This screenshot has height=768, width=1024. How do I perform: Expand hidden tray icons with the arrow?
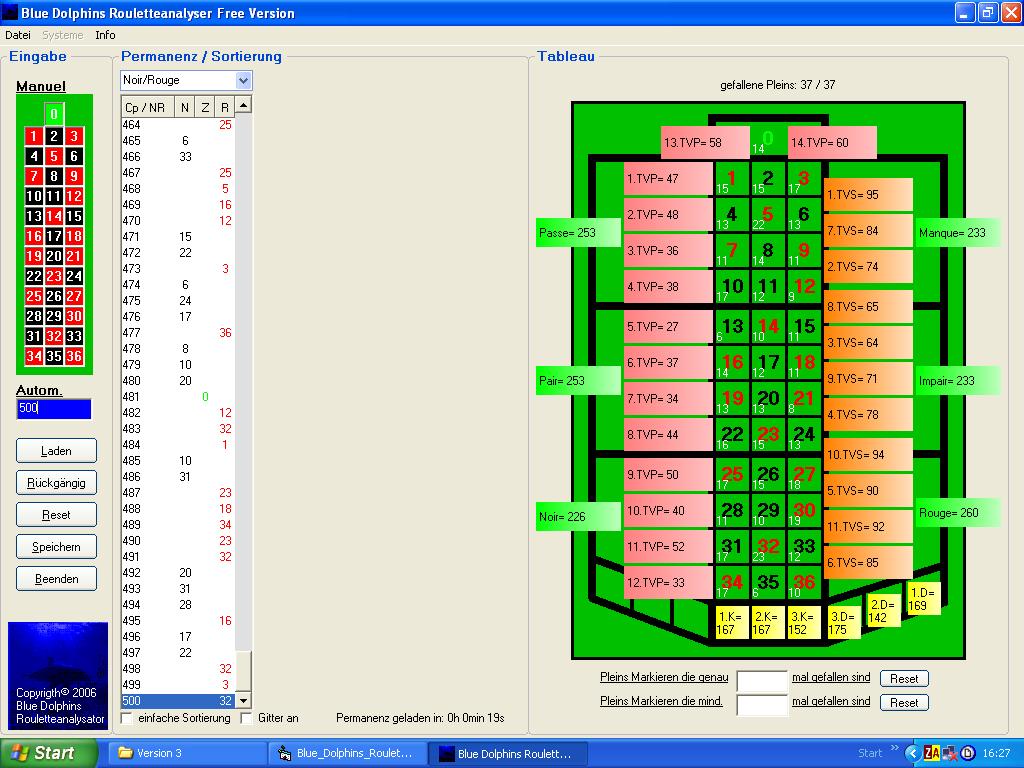click(913, 753)
